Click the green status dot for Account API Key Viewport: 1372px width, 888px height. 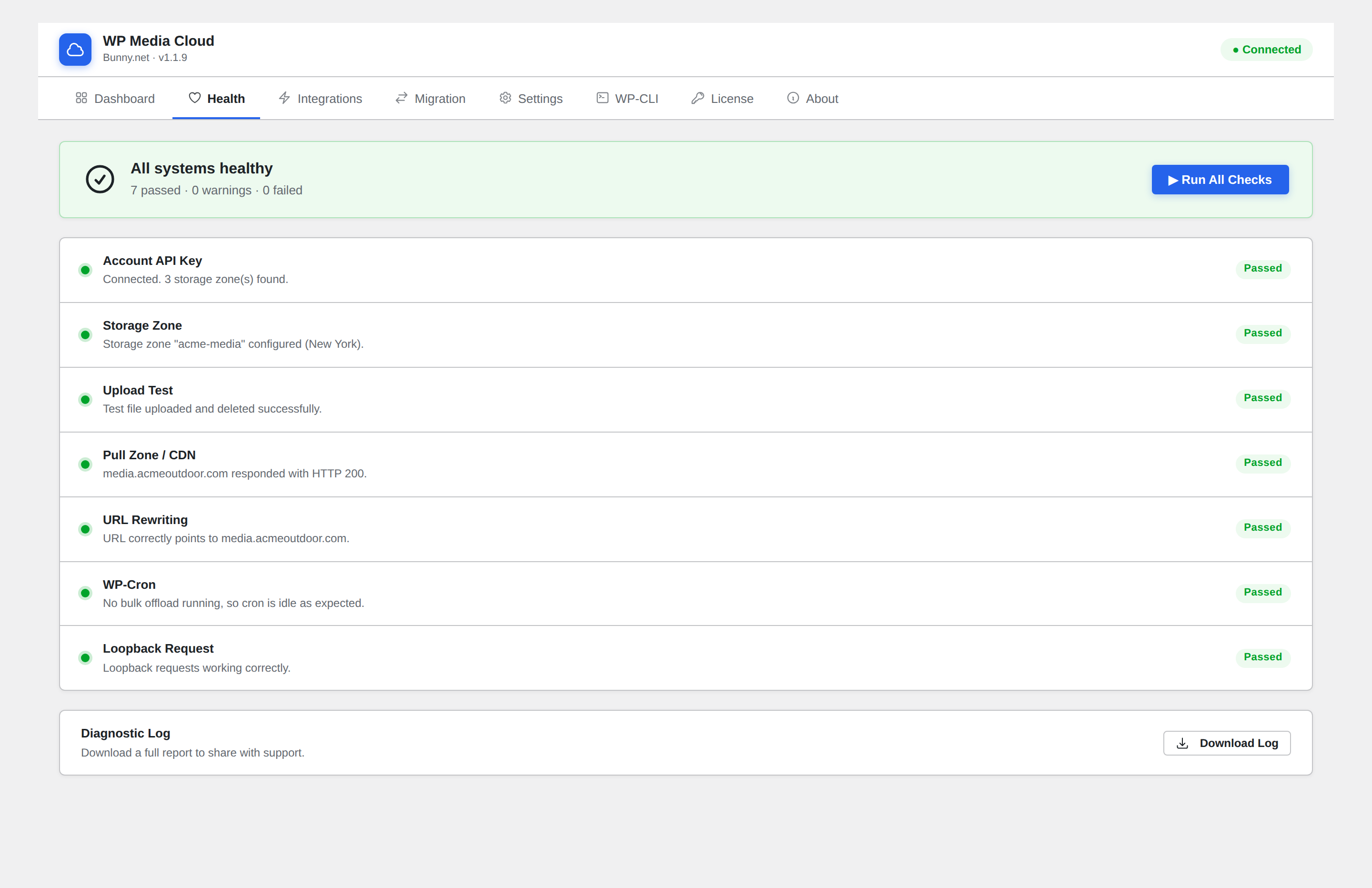(85, 270)
